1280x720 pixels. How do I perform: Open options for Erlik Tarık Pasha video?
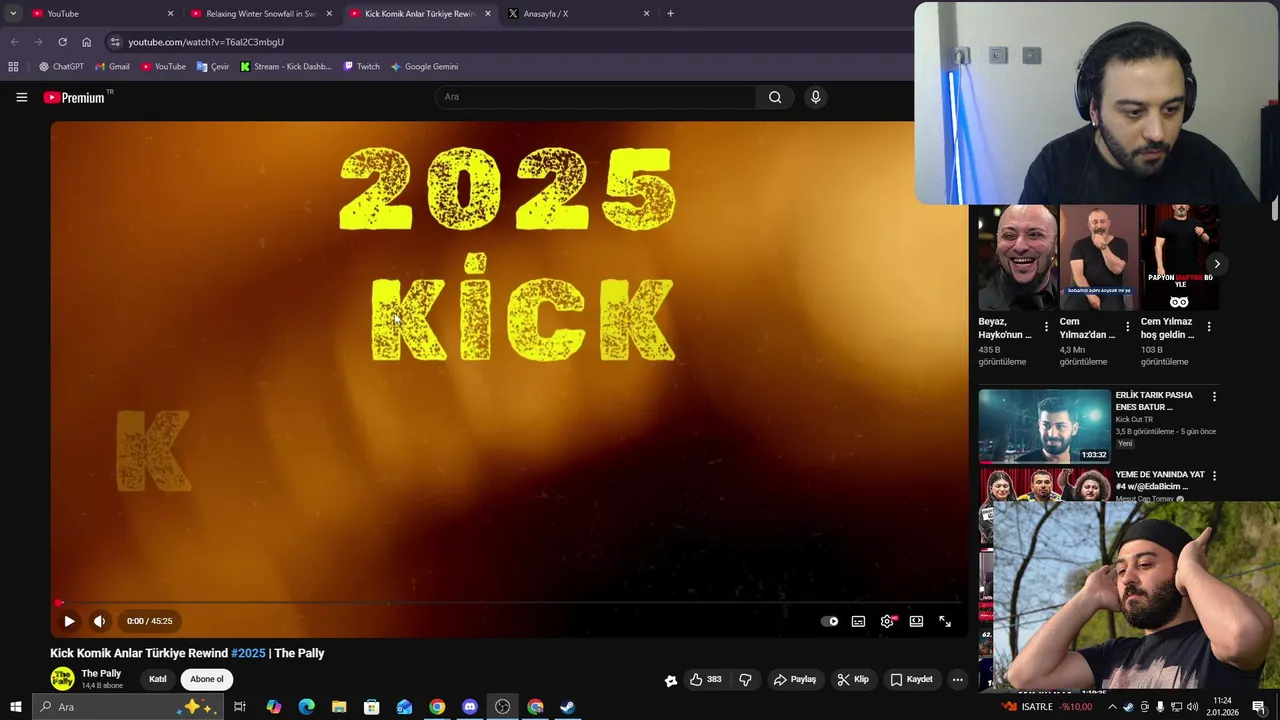point(1214,397)
